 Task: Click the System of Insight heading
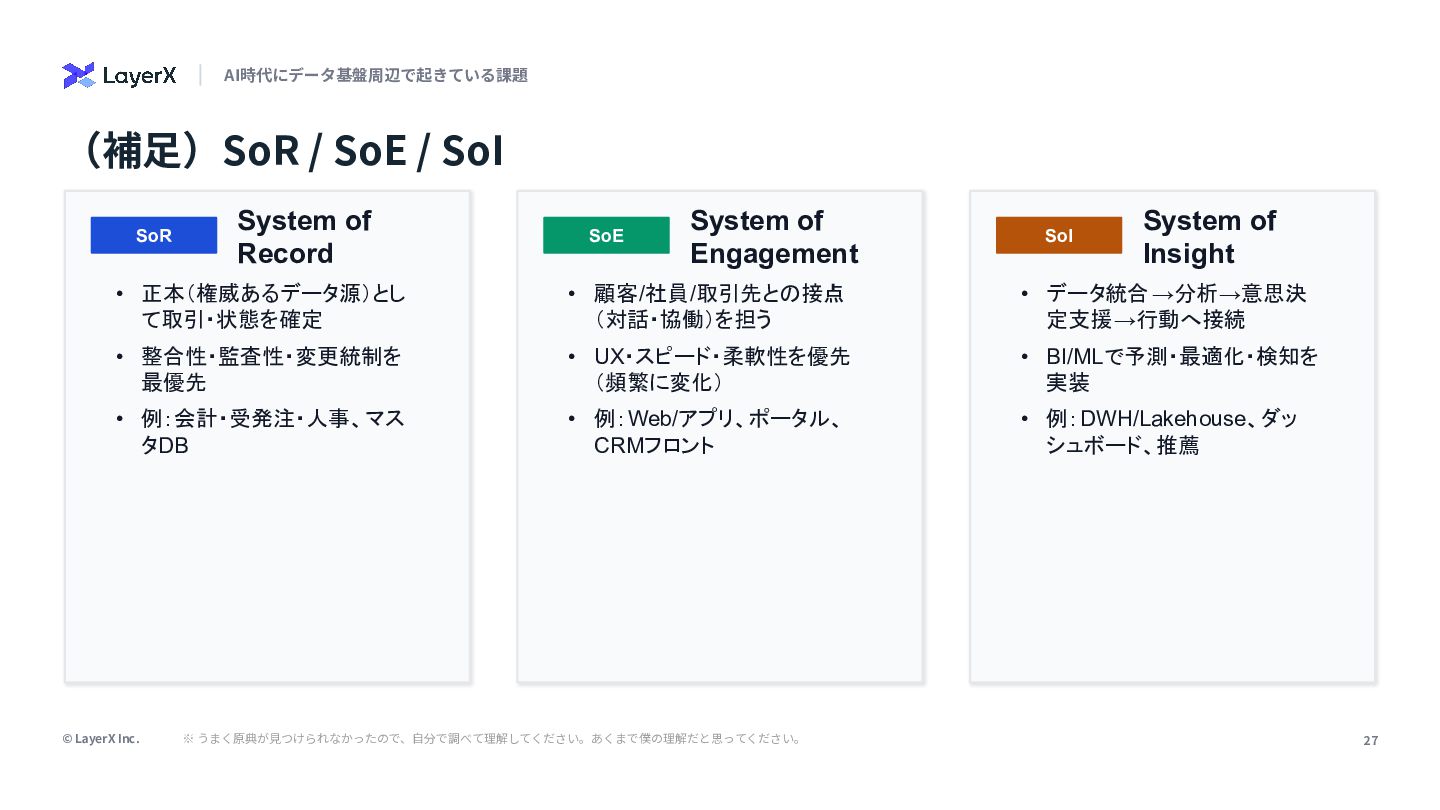coord(1209,237)
